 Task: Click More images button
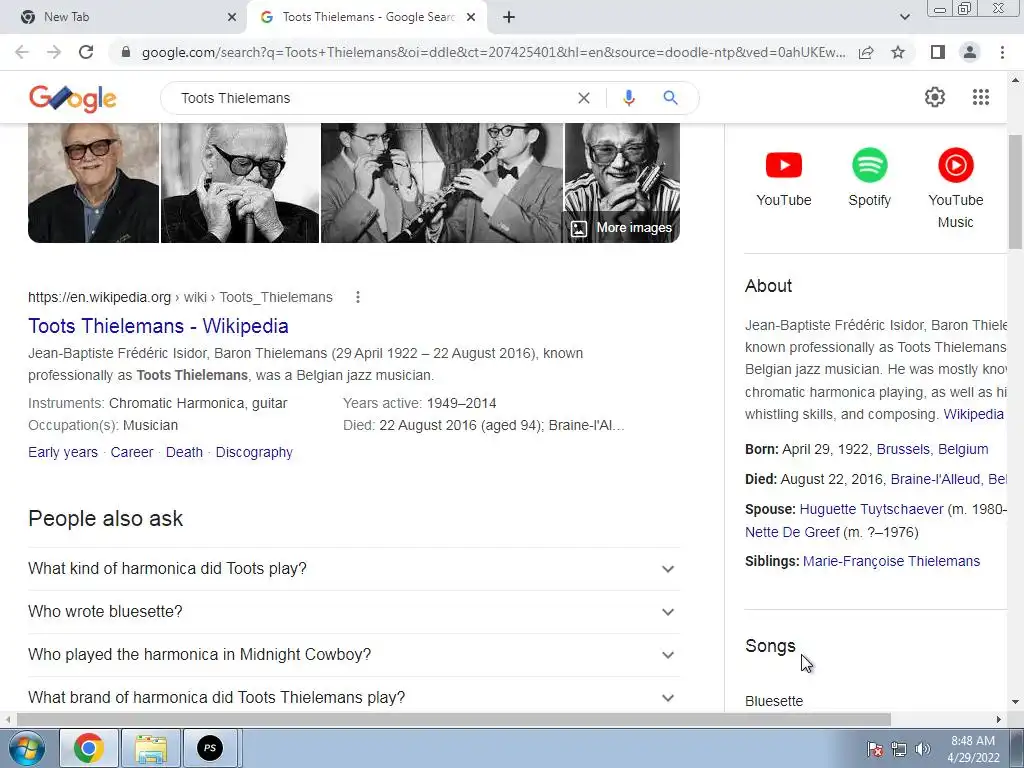pyautogui.click(x=621, y=228)
